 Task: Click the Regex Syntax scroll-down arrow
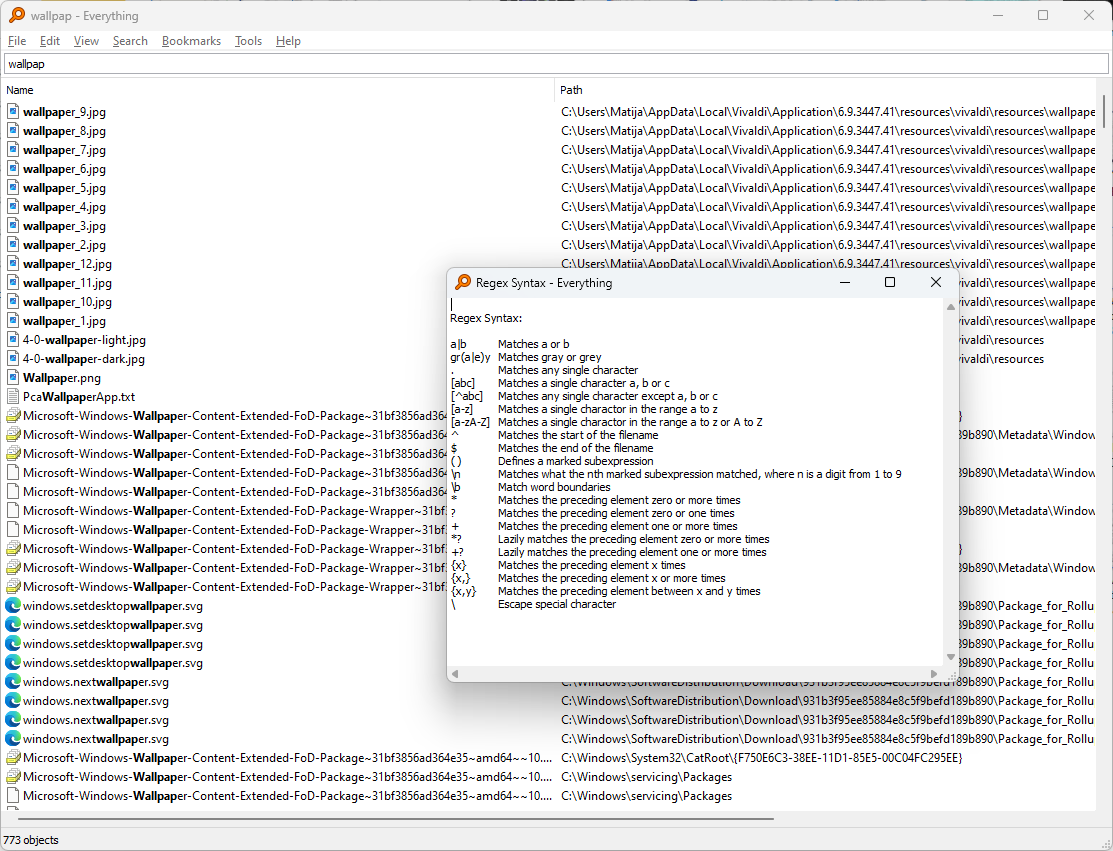click(950, 657)
